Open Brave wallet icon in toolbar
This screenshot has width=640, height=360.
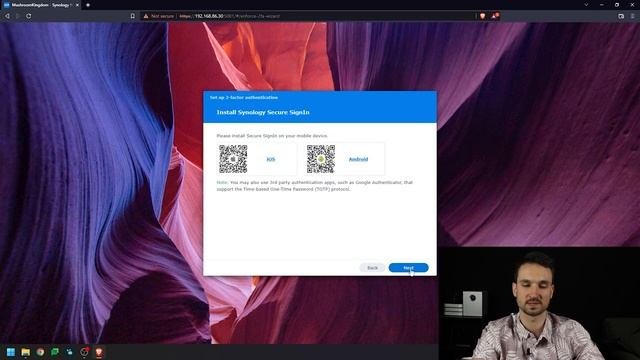[621, 16]
